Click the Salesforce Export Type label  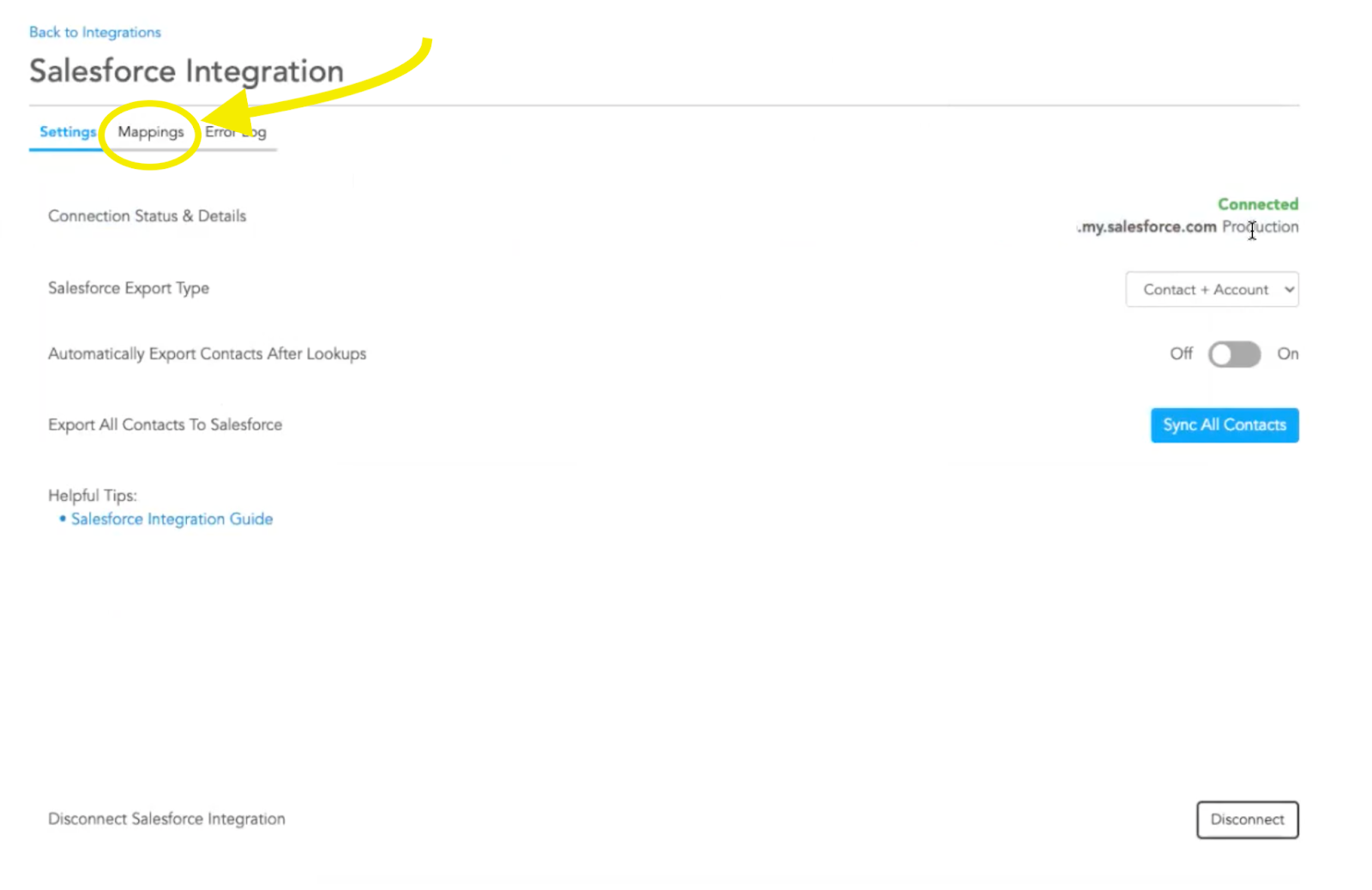pyautogui.click(x=129, y=288)
